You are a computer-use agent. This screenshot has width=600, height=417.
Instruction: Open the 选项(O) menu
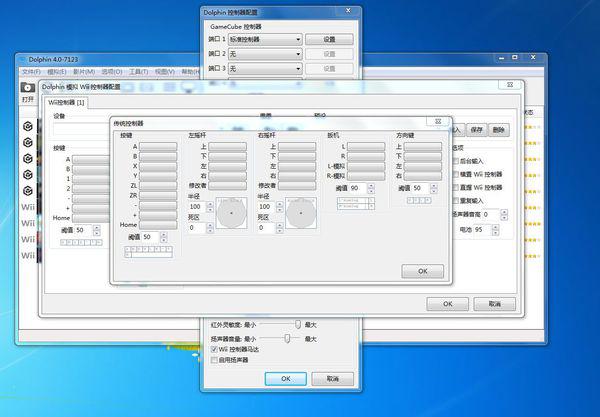pos(112,72)
